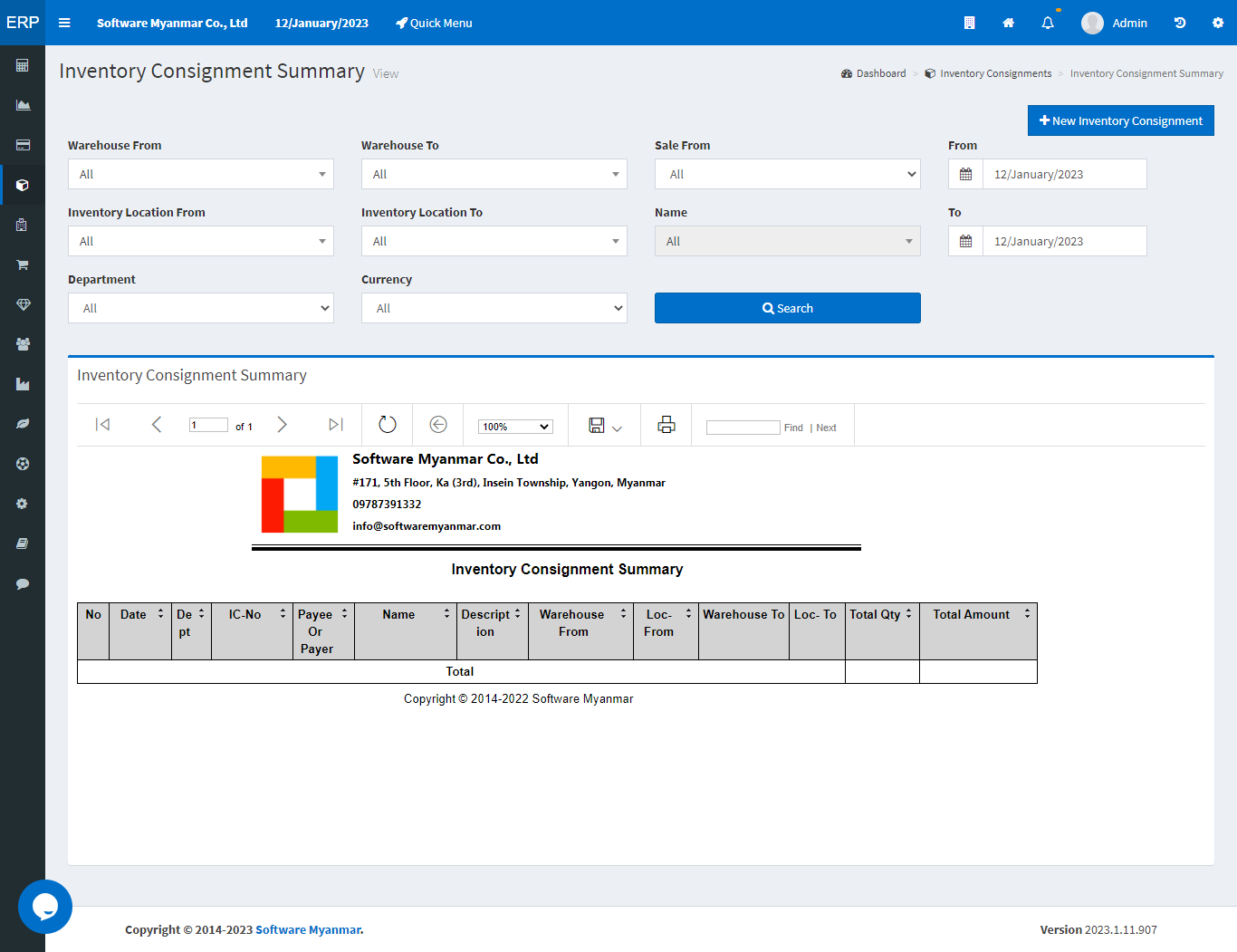Sort by Payee Or Payer column
Image resolution: width=1237 pixels, height=952 pixels.
click(345, 614)
